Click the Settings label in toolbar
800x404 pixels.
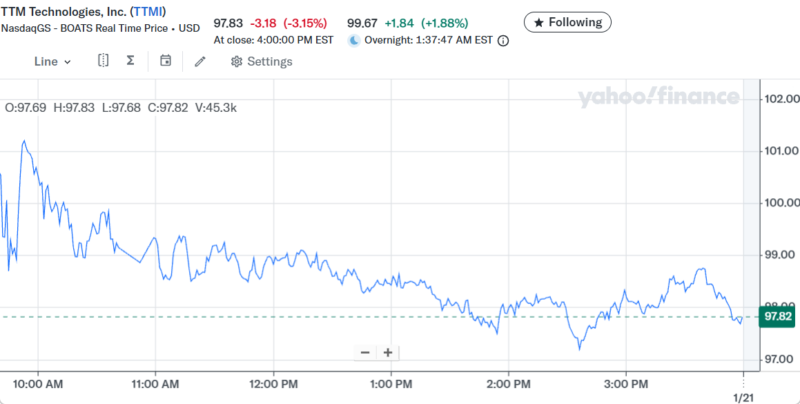coord(269,61)
